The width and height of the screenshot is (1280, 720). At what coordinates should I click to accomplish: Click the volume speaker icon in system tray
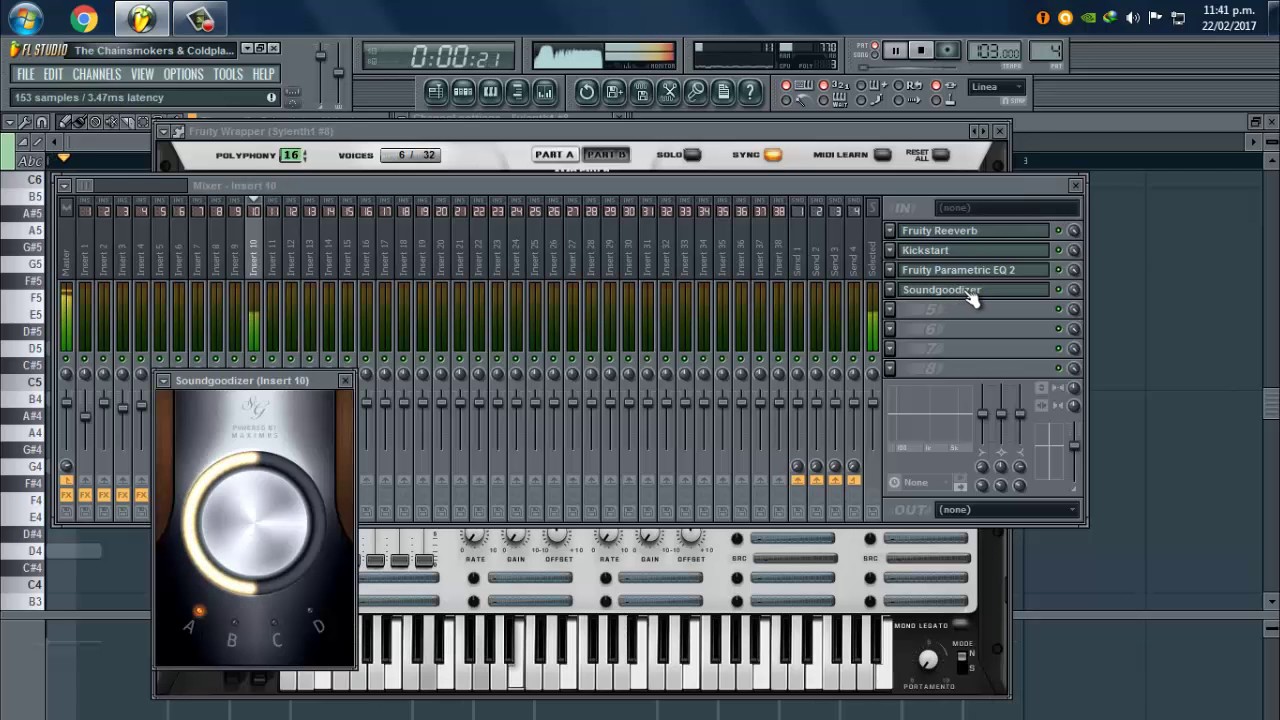point(1133,18)
